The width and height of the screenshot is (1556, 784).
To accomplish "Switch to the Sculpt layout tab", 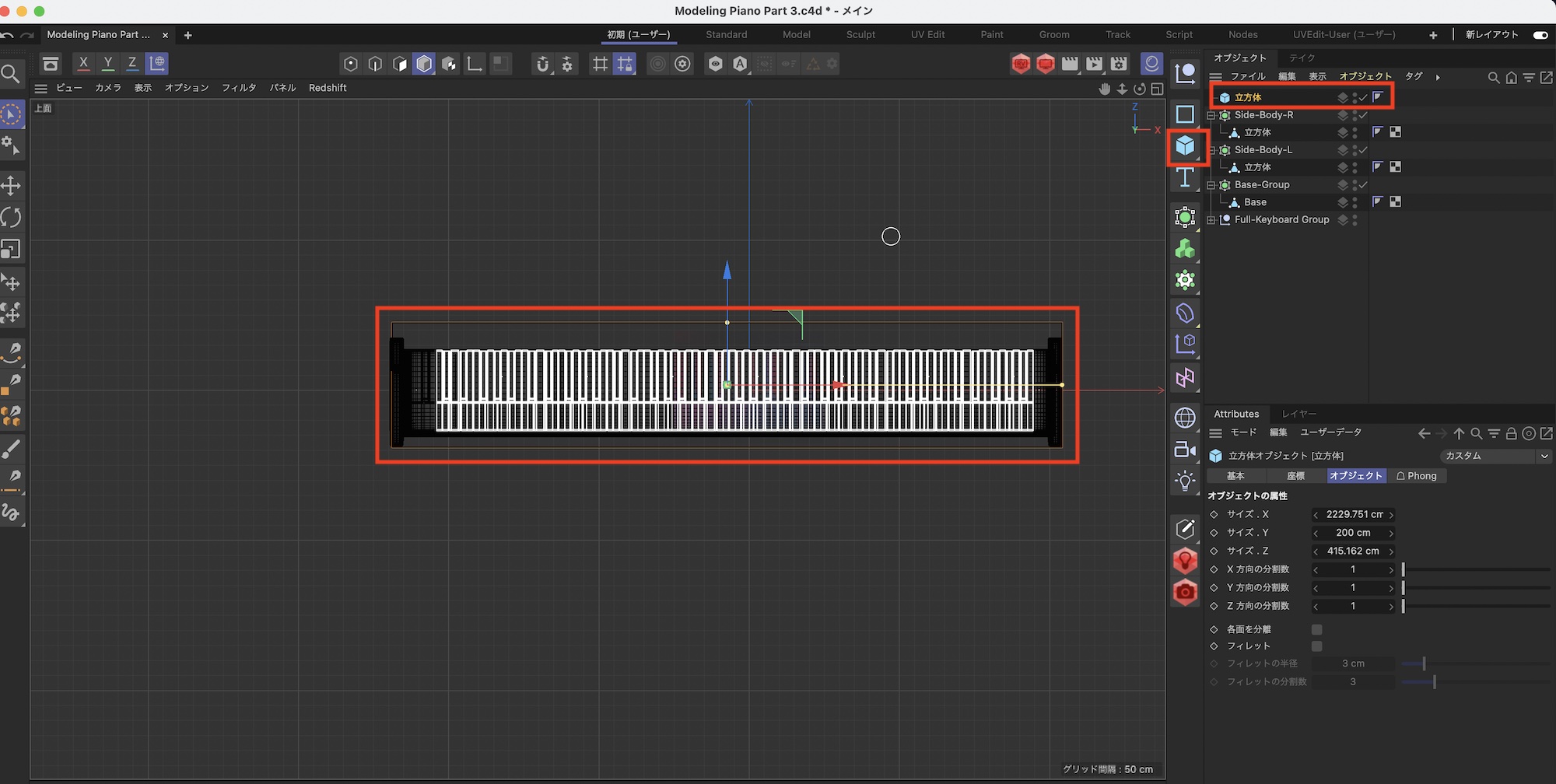I will [x=860, y=35].
